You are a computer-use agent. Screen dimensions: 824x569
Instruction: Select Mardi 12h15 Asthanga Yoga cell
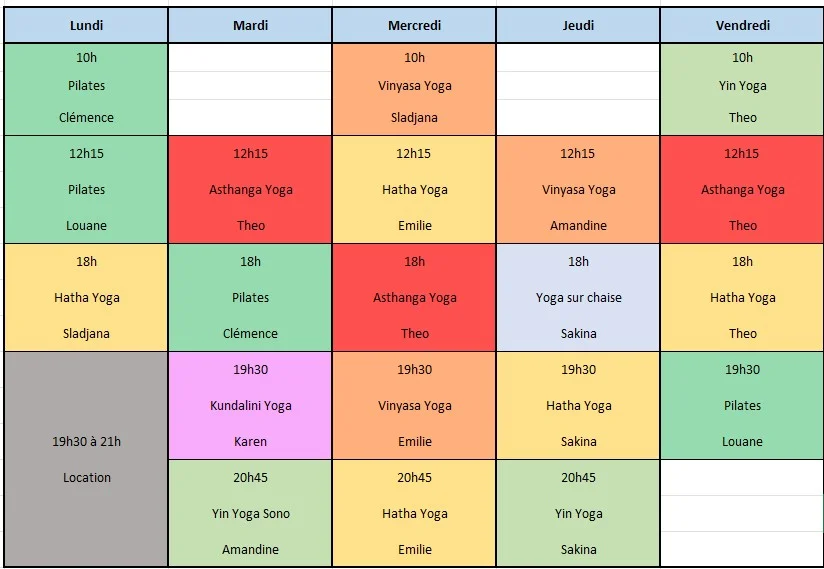[x=250, y=189]
